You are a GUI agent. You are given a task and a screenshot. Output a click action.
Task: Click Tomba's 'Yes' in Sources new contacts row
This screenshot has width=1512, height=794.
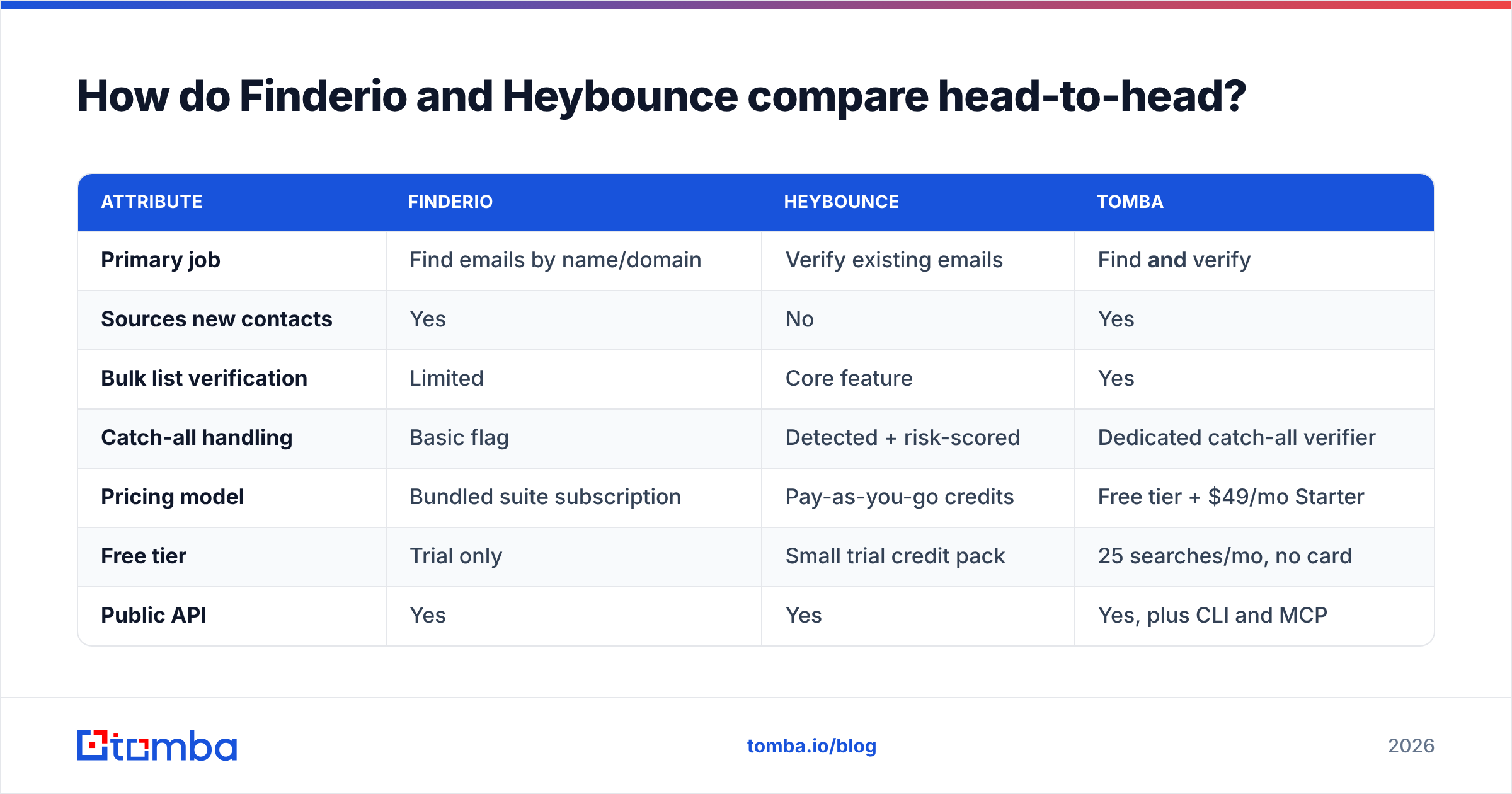pyautogui.click(x=1116, y=319)
